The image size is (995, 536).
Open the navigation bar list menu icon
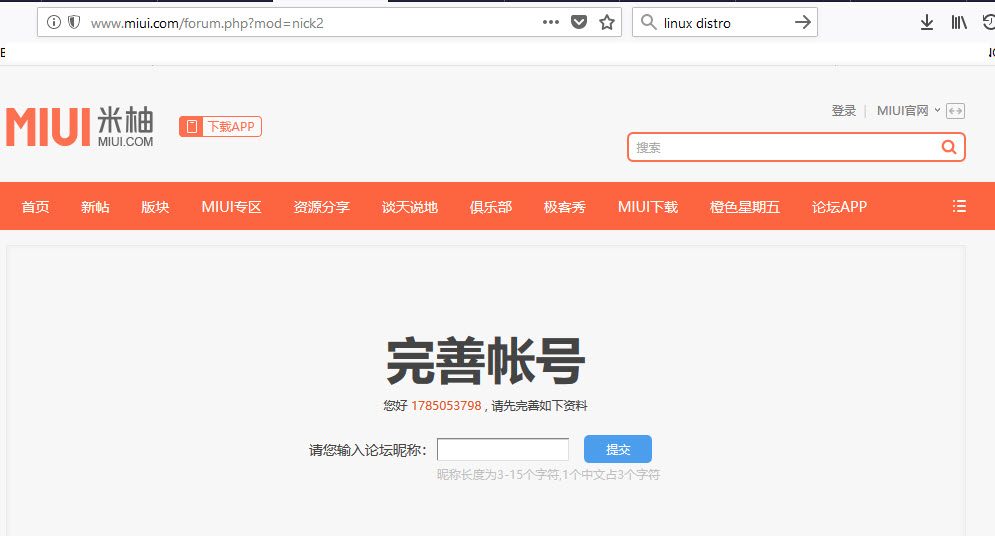click(959, 206)
